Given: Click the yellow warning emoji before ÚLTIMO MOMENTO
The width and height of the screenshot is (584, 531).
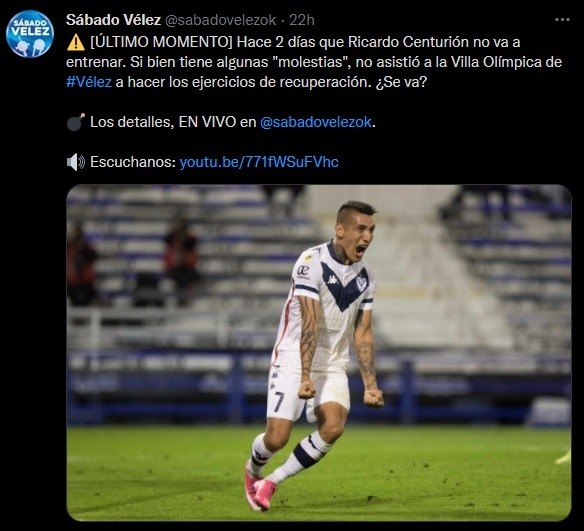Looking at the screenshot, I should (x=76, y=42).
